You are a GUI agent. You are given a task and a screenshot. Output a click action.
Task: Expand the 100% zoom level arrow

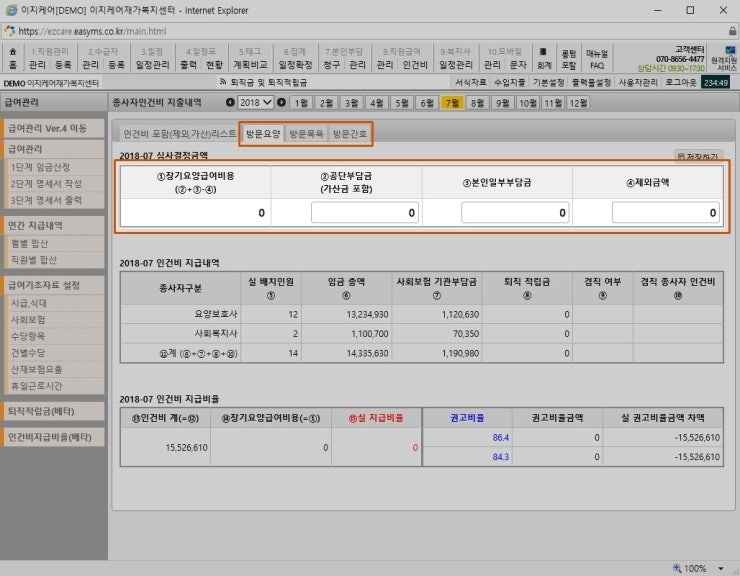(721, 568)
